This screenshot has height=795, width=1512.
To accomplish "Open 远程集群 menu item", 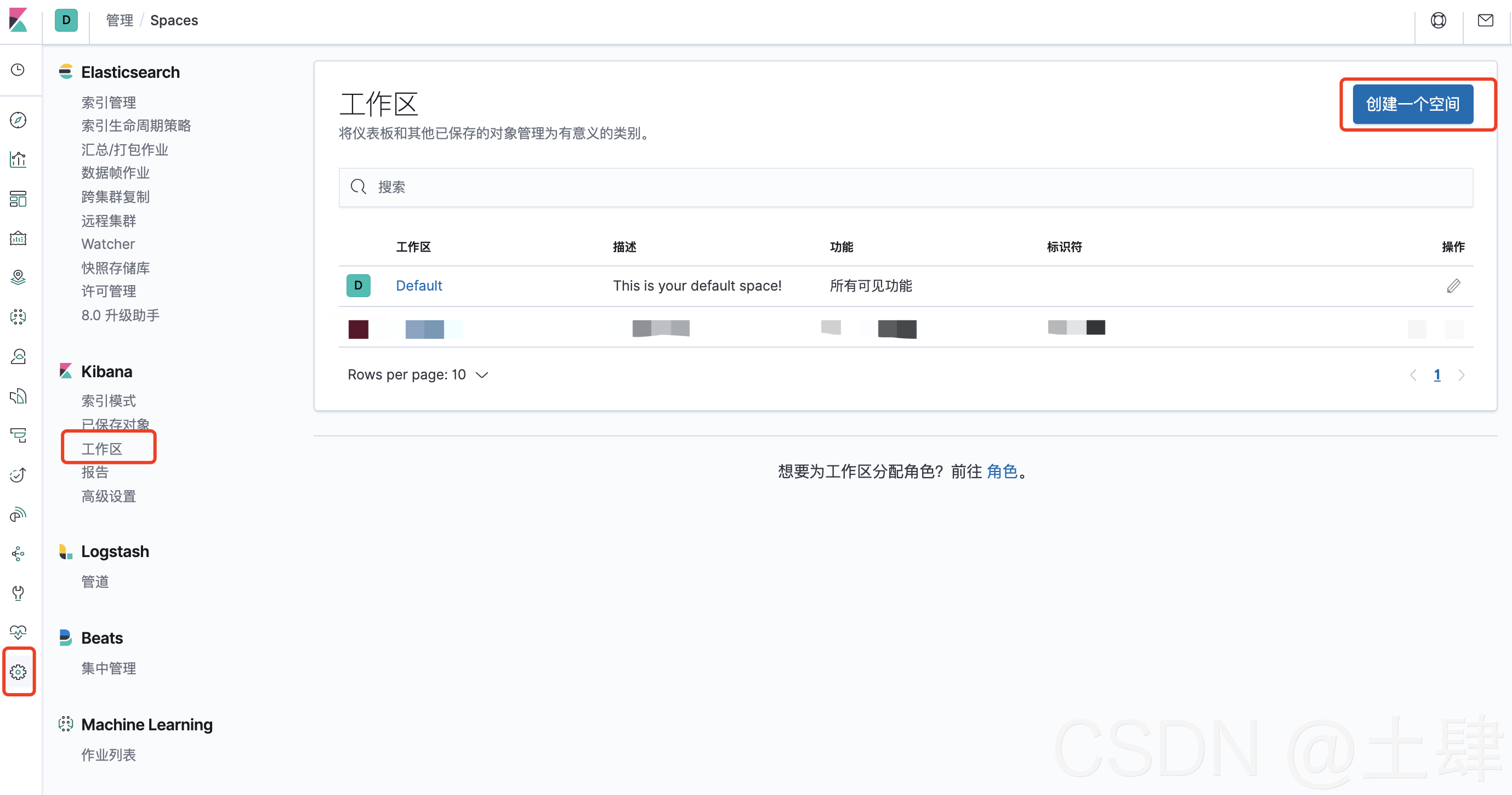I will [109, 221].
